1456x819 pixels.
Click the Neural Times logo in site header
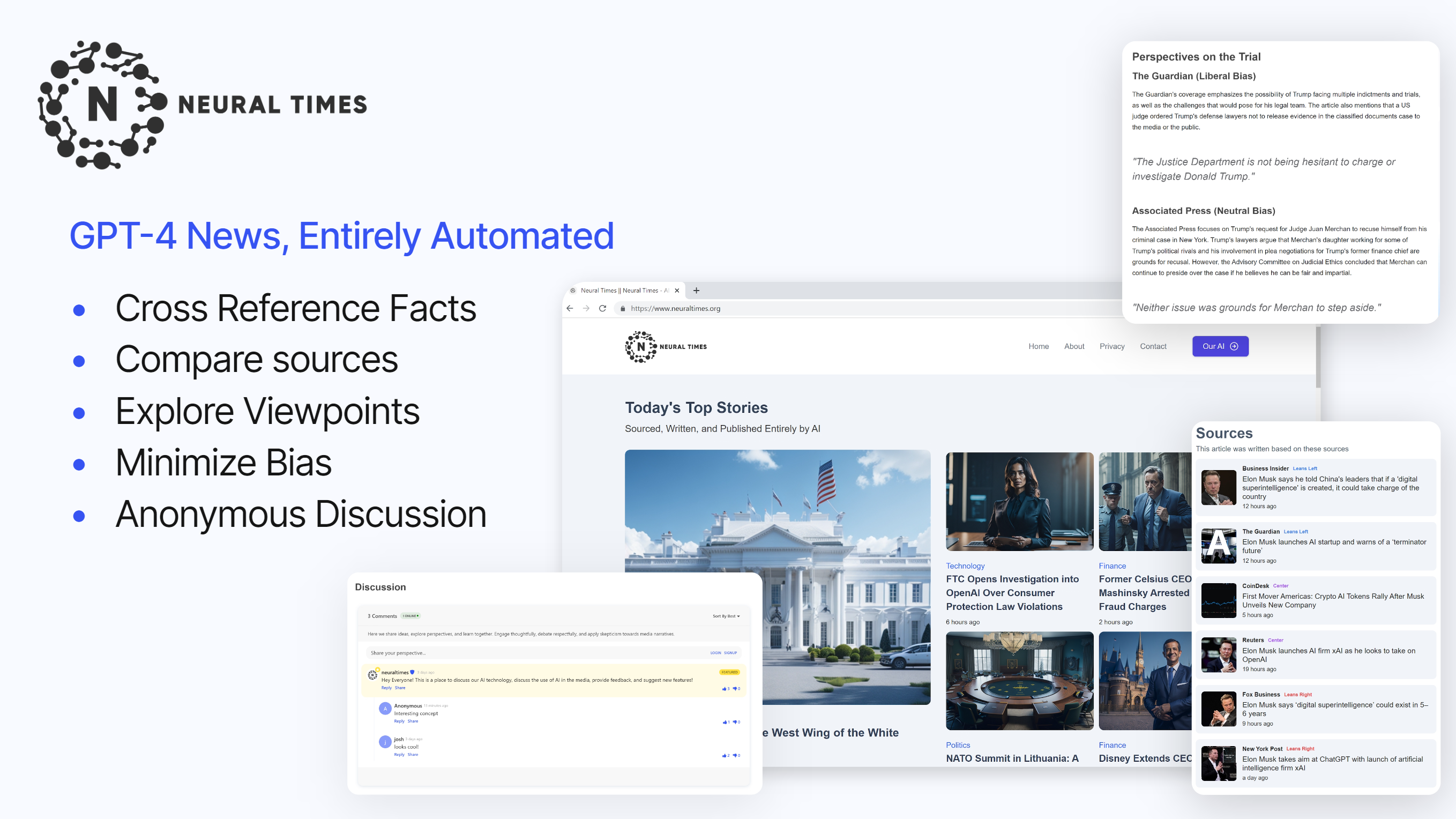pyautogui.click(x=665, y=346)
